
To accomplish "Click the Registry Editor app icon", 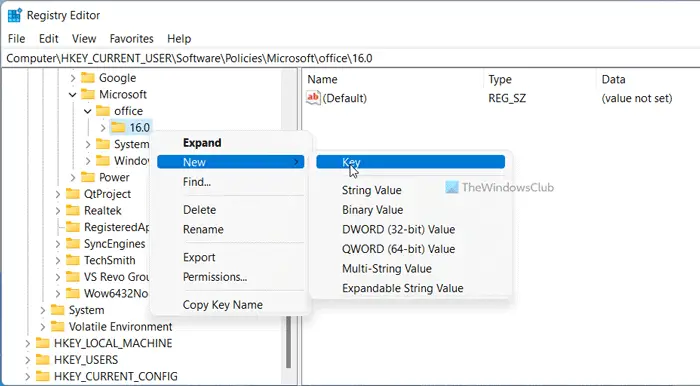I will point(14,15).
